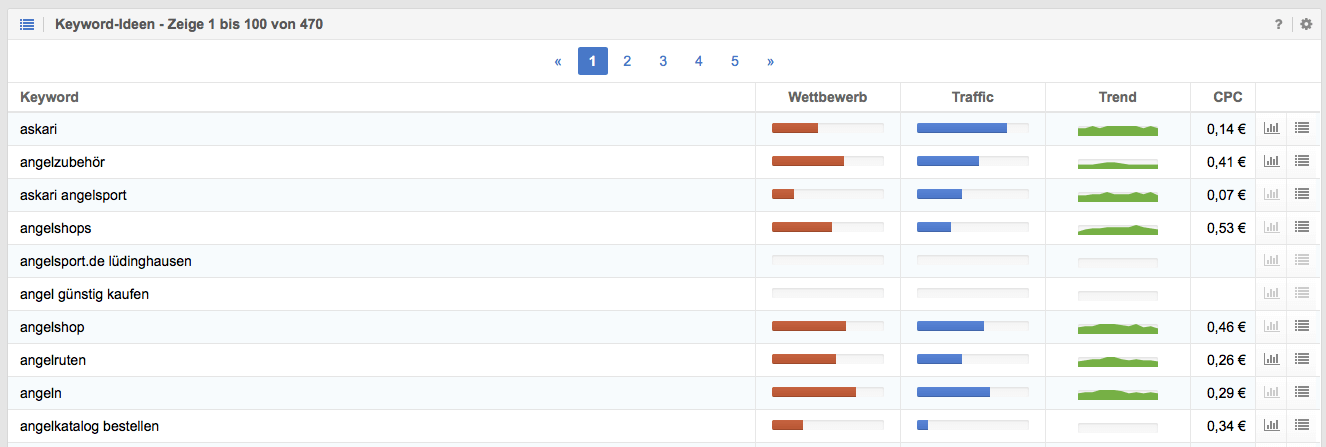The width and height of the screenshot is (1326, 447).
Task: Sort by the Traffic column header
Action: [973, 97]
